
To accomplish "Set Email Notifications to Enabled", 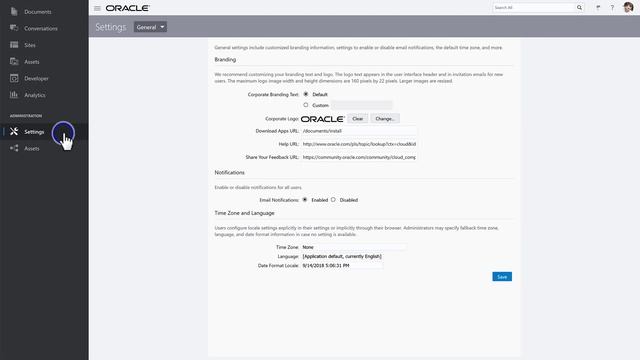I will [305, 200].
